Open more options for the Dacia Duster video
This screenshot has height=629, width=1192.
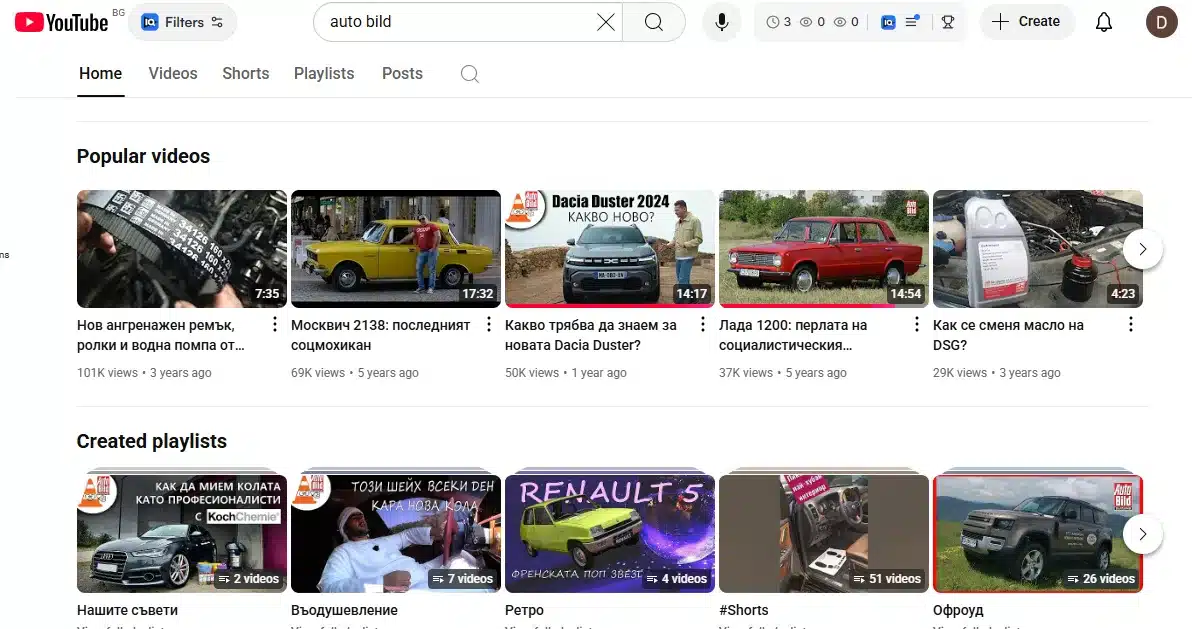[x=702, y=325]
